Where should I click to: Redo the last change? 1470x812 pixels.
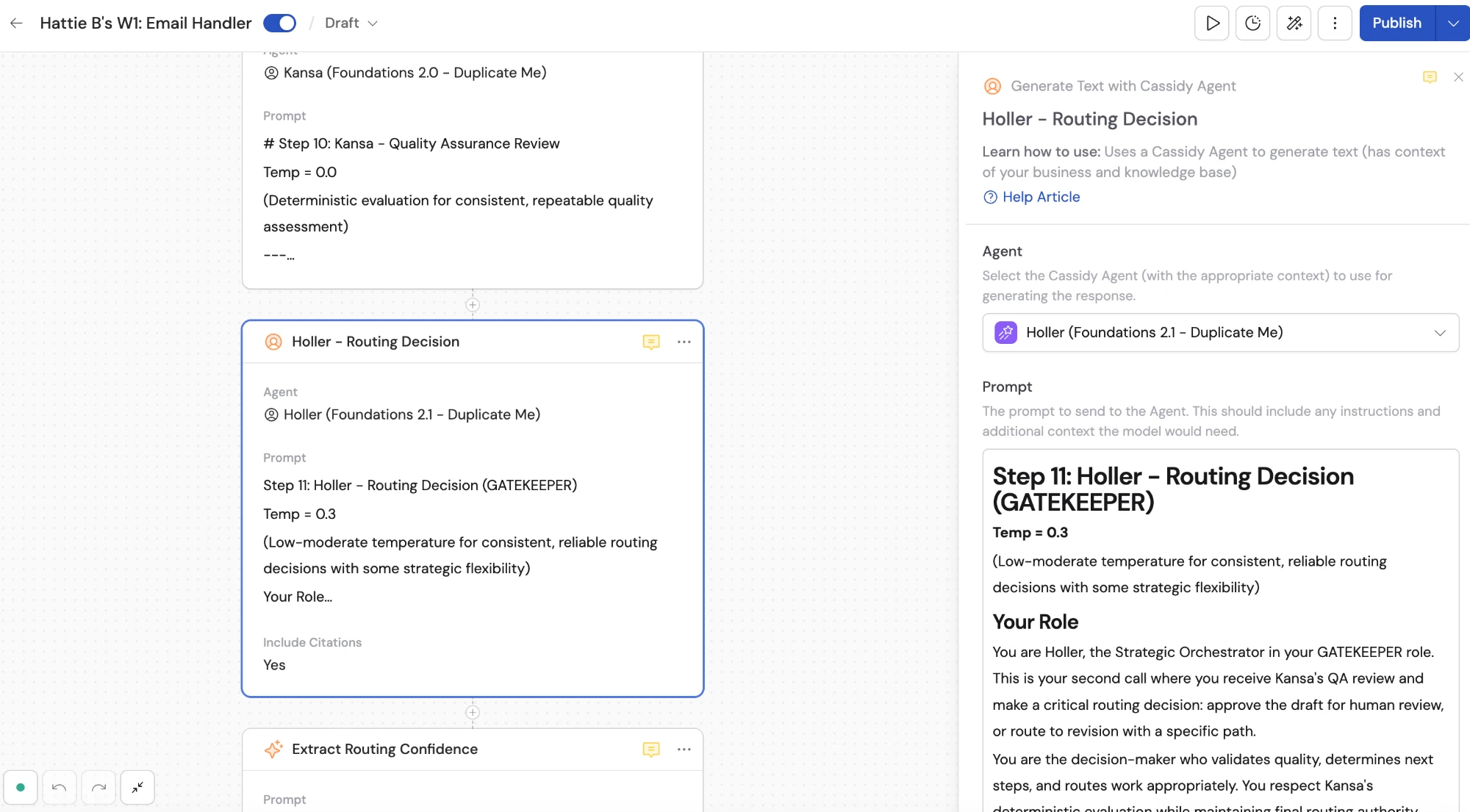[98, 787]
